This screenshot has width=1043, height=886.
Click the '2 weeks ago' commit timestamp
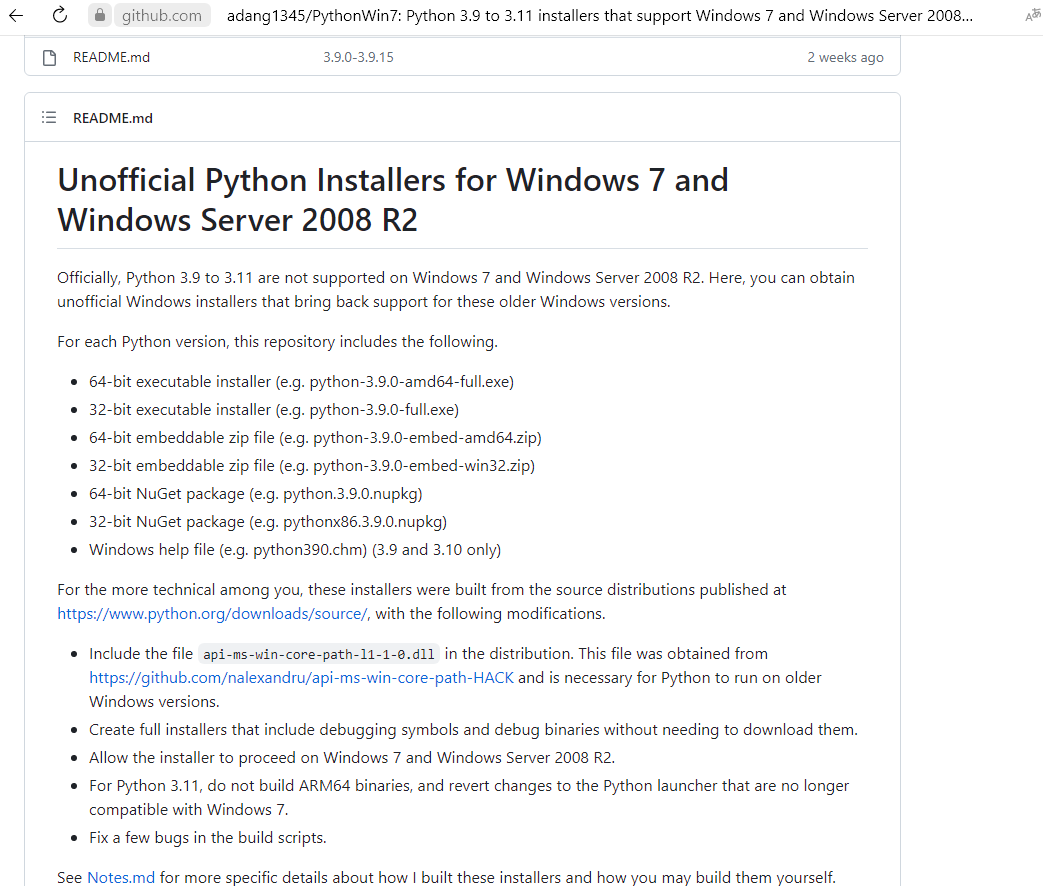[845, 58]
